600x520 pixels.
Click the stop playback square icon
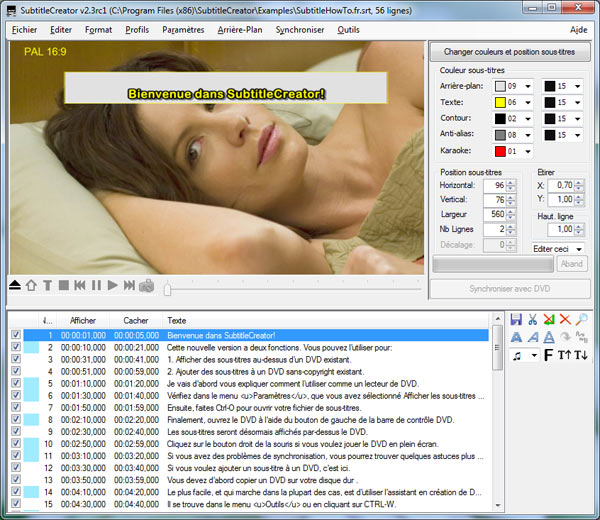click(x=64, y=285)
